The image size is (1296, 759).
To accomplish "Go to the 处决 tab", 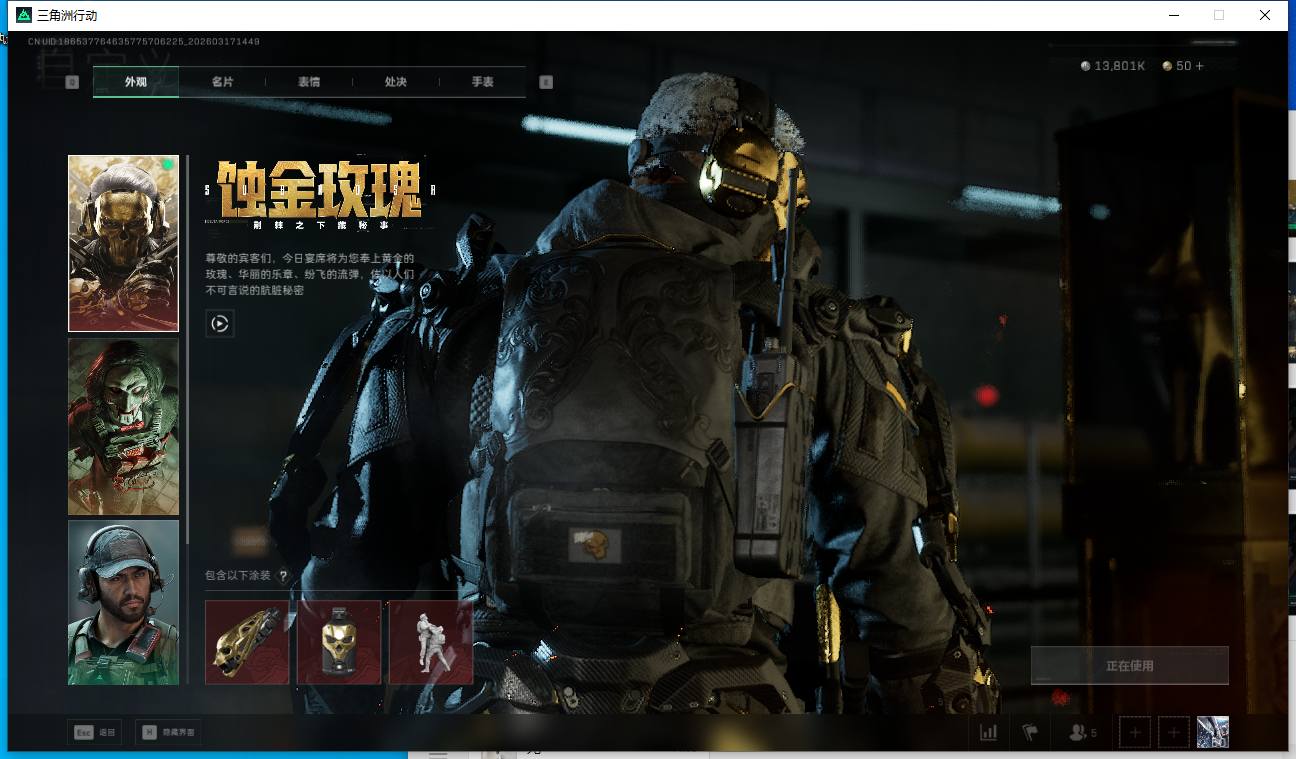I will point(395,82).
